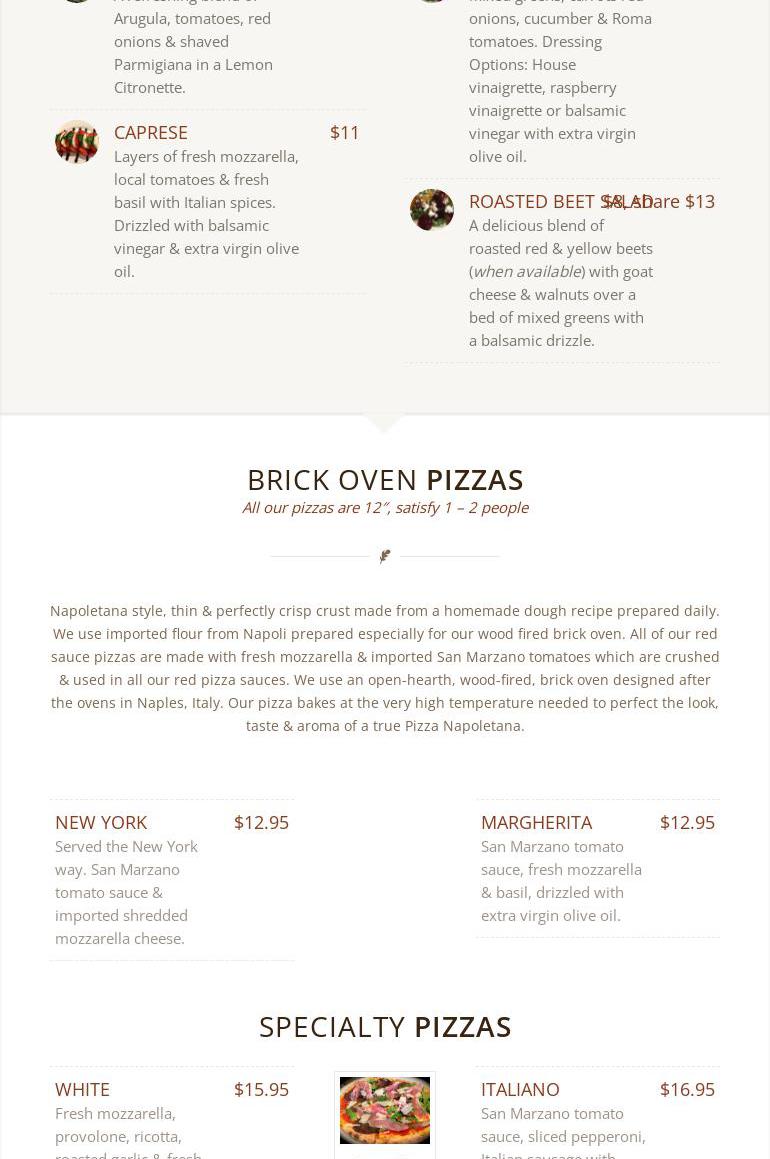
Task: Open the WHITE specialty pizza item
Action: pyautogui.click(x=82, y=1089)
